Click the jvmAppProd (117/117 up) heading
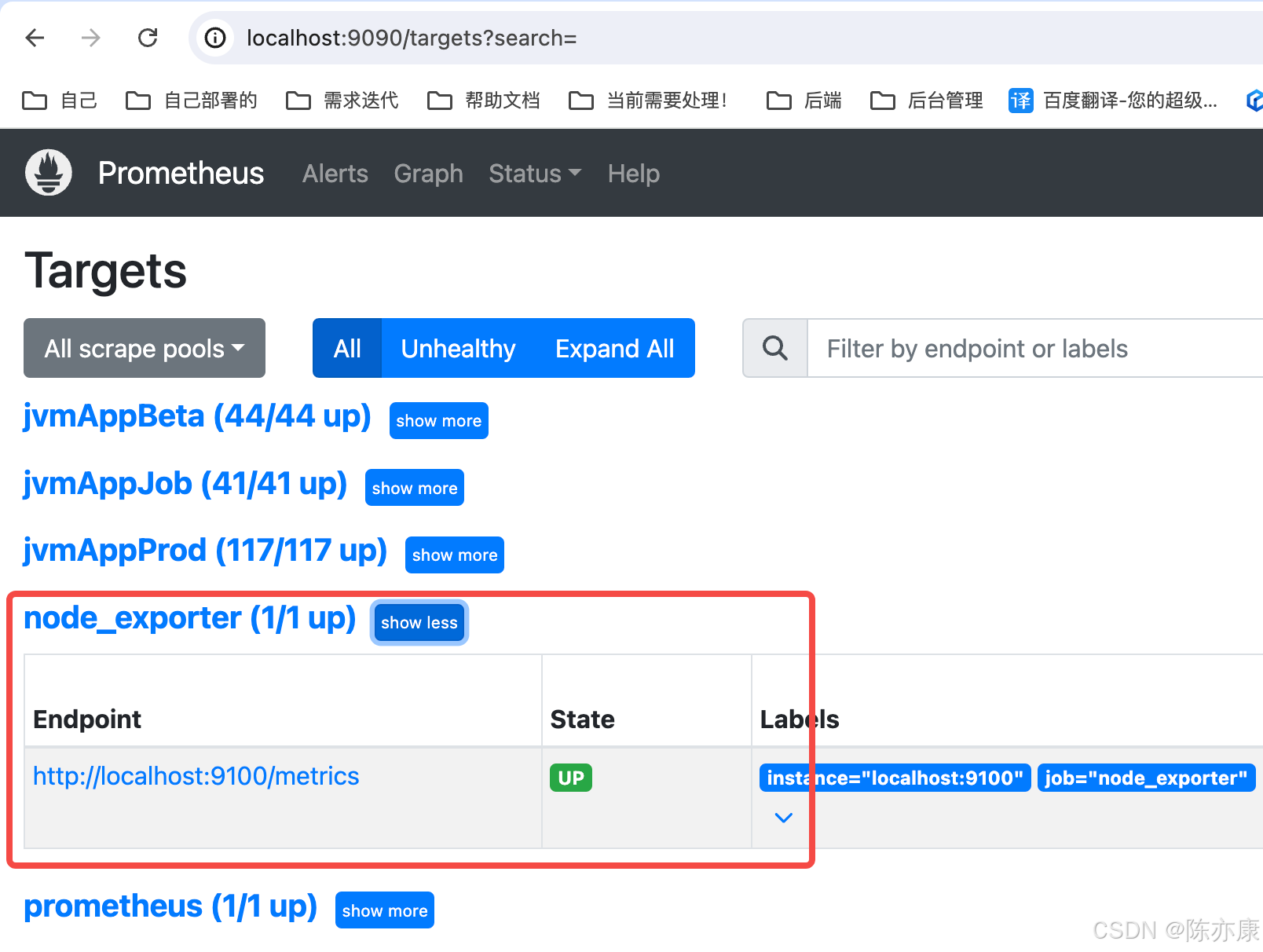 (206, 551)
